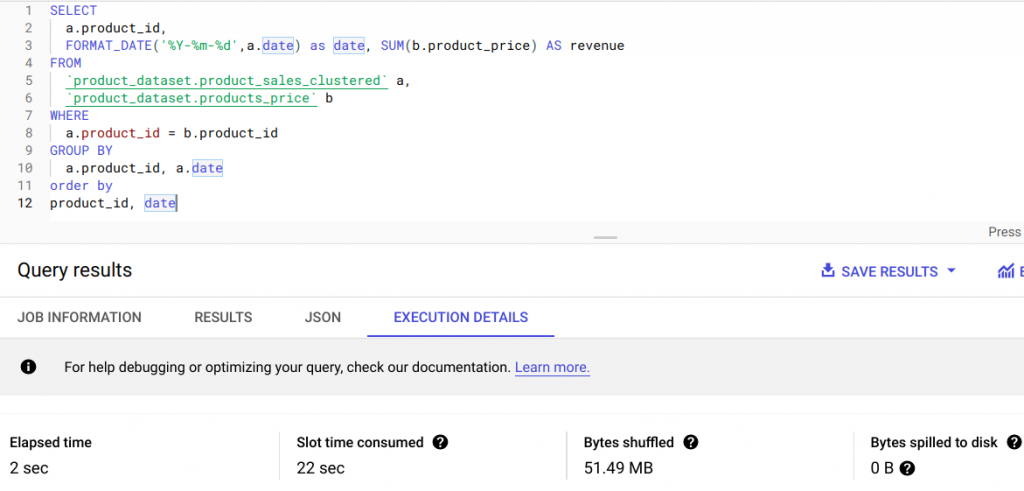Click the order by keyword on line 11
Image resolution: width=1024 pixels, height=491 pixels.
tap(81, 186)
